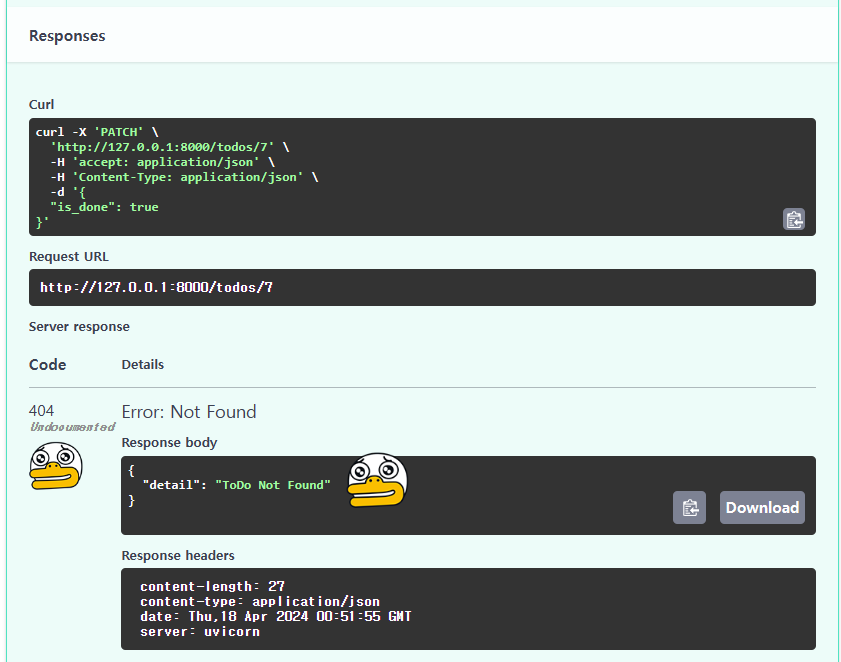Click the 'accept: application/json' header line
Viewport: 841px width, 662px height.
(163, 162)
